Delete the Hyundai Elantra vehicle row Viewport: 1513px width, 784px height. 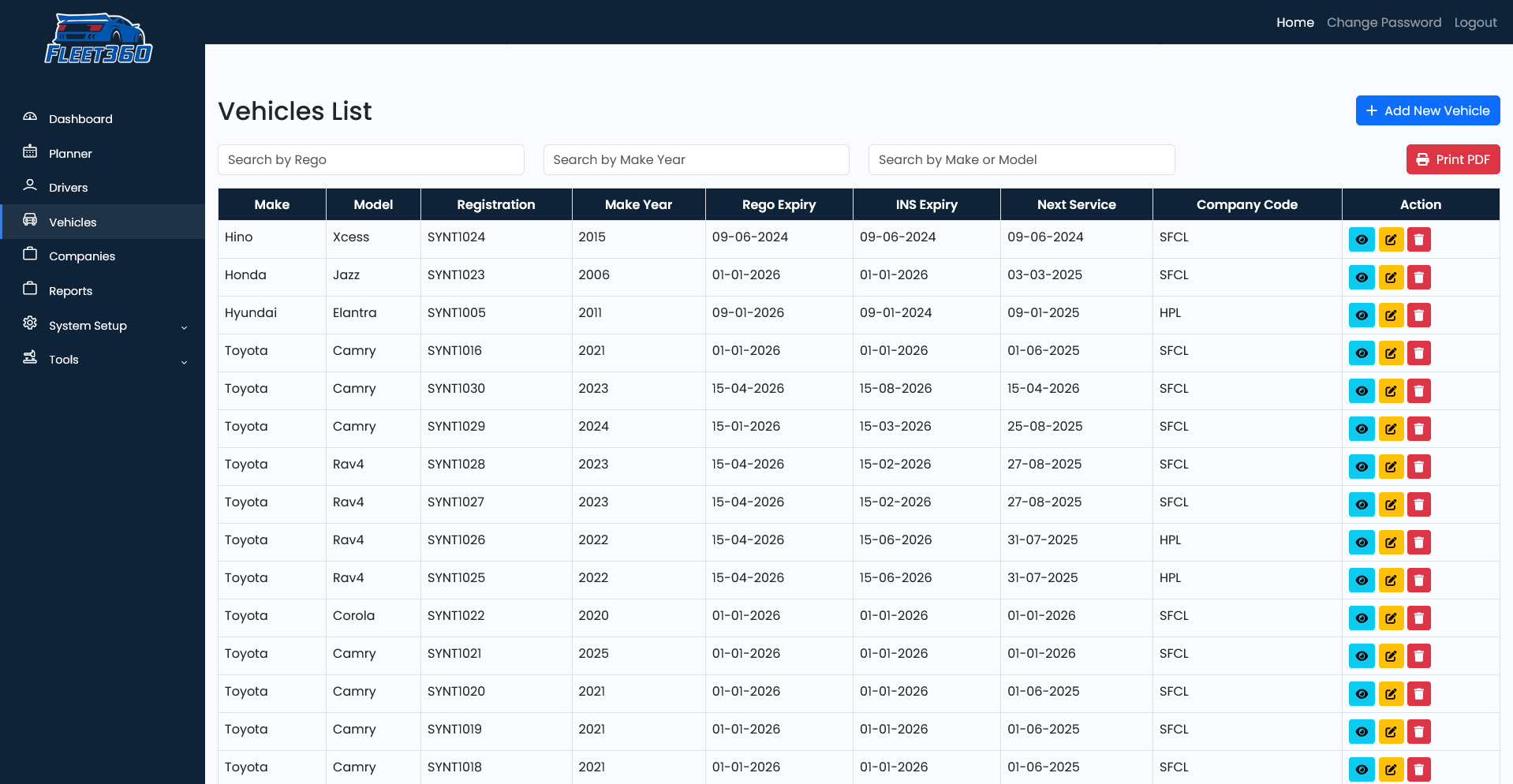1419,315
